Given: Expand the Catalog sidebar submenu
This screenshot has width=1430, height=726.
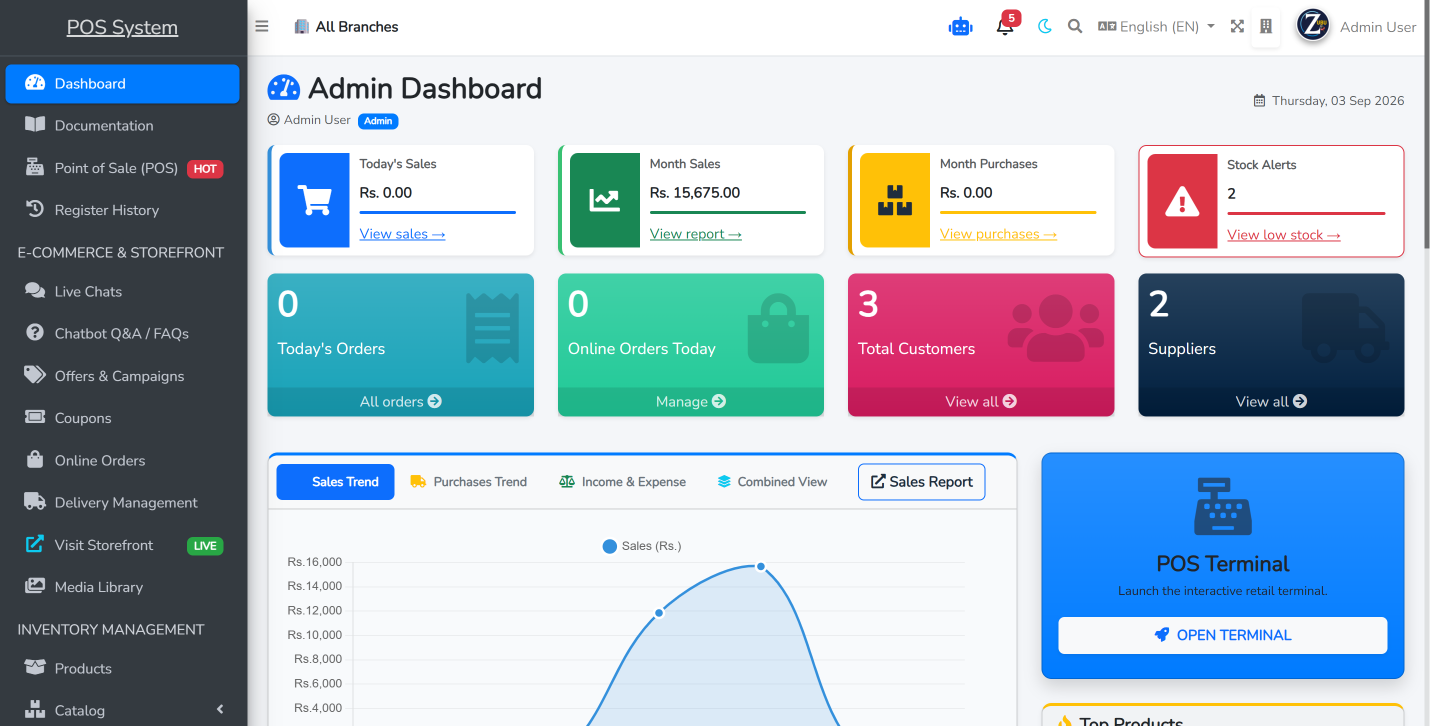Looking at the screenshot, I should click(123, 710).
